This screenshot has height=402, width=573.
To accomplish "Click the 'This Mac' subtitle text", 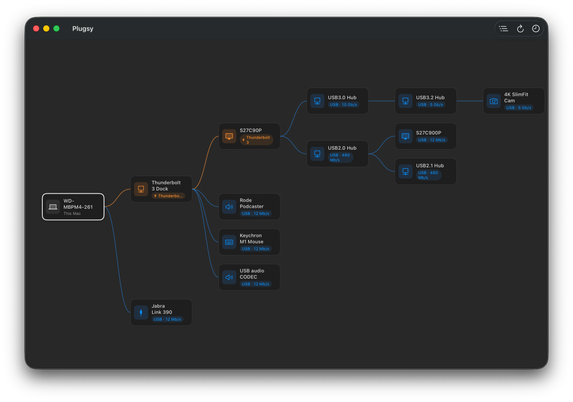I will tap(72, 214).
